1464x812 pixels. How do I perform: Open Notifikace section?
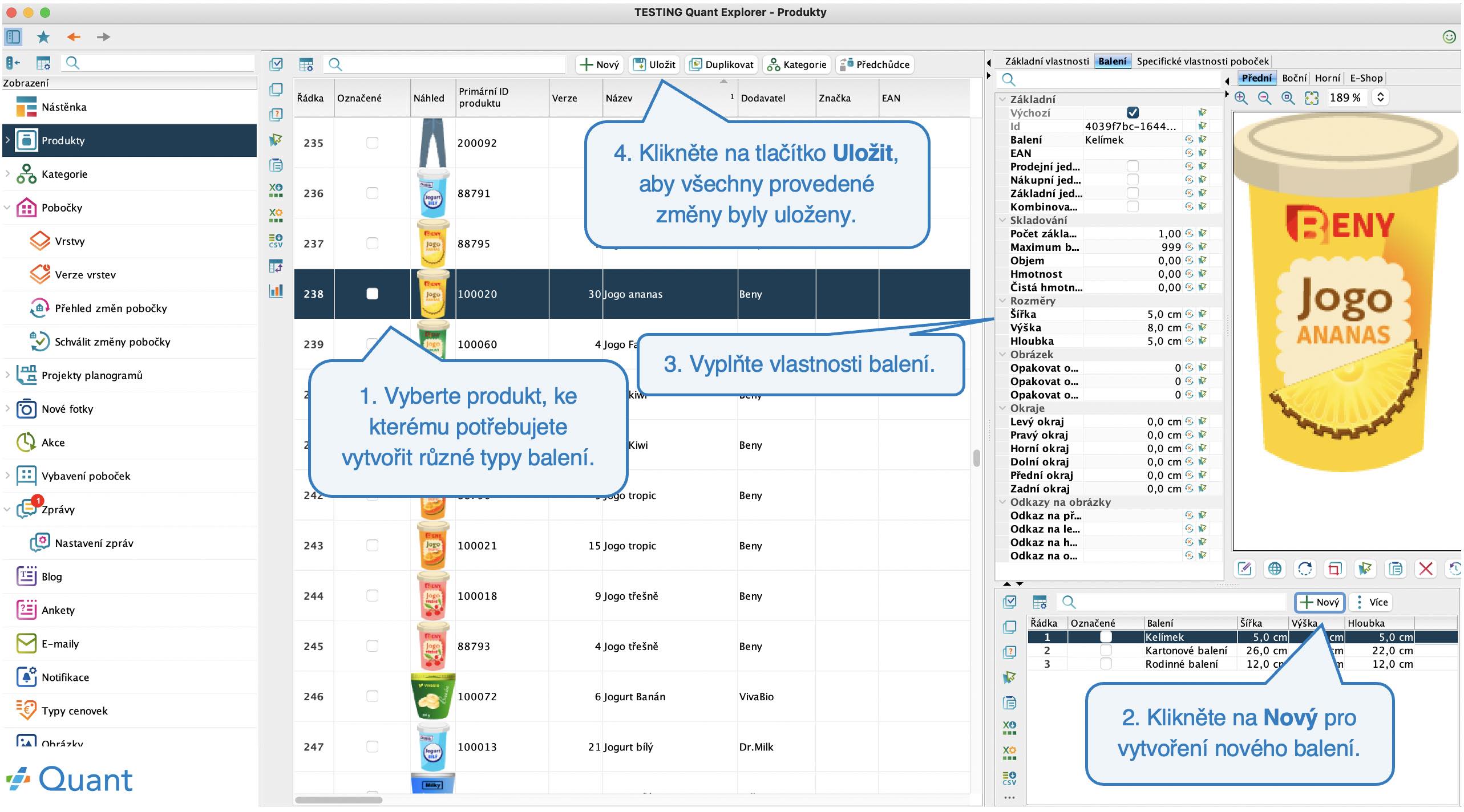[x=65, y=677]
